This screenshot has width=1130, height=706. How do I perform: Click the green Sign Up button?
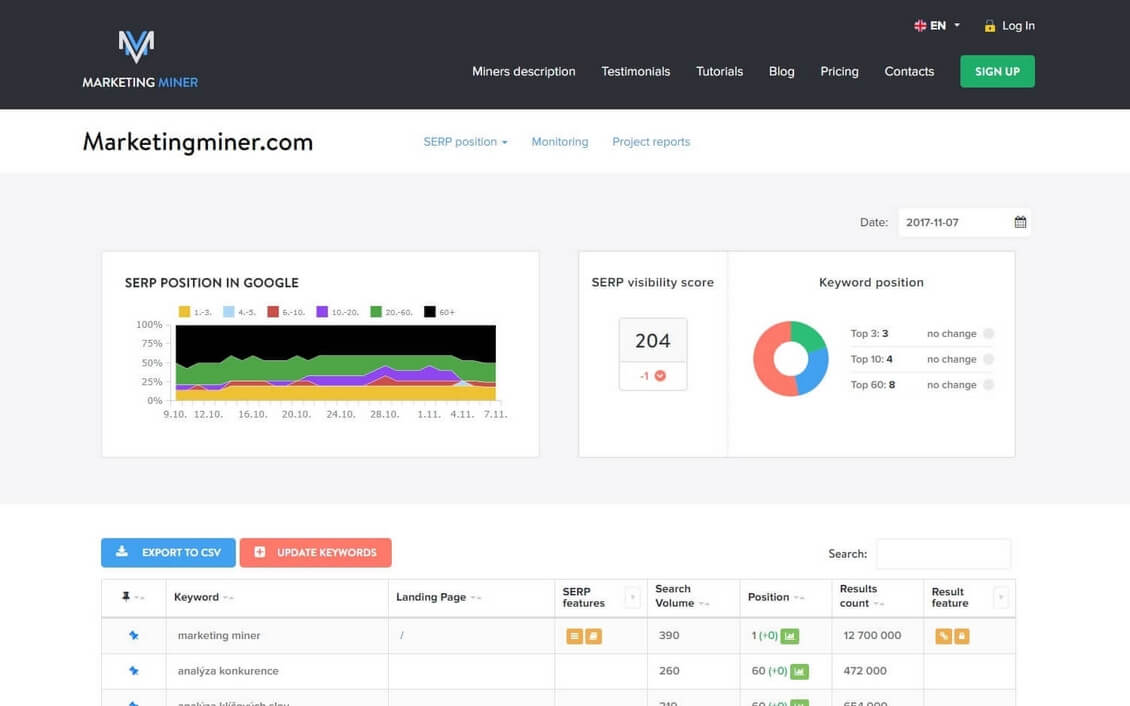click(997, 71)
